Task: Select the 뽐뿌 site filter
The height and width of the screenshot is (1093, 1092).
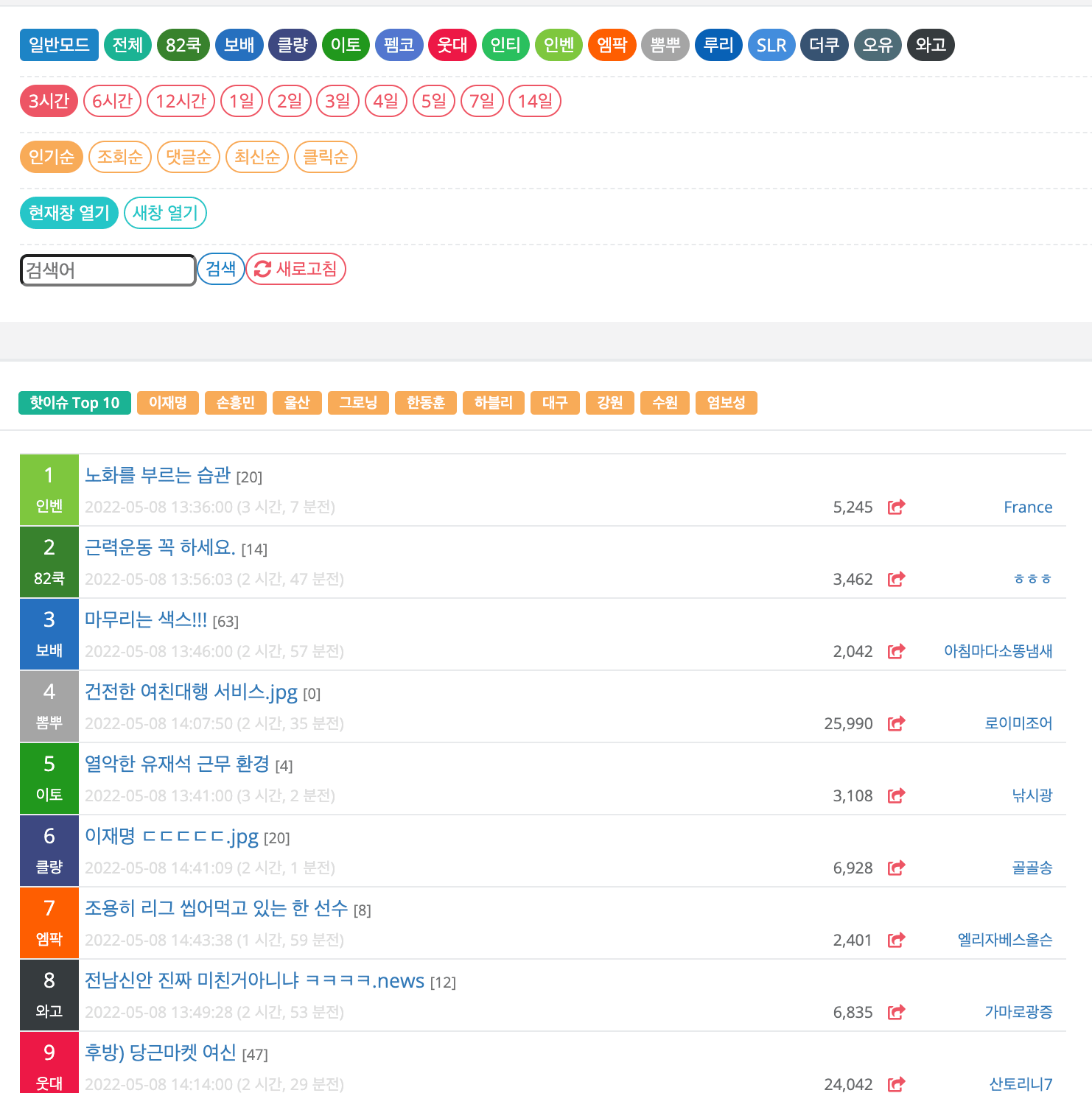Action: 665,45
